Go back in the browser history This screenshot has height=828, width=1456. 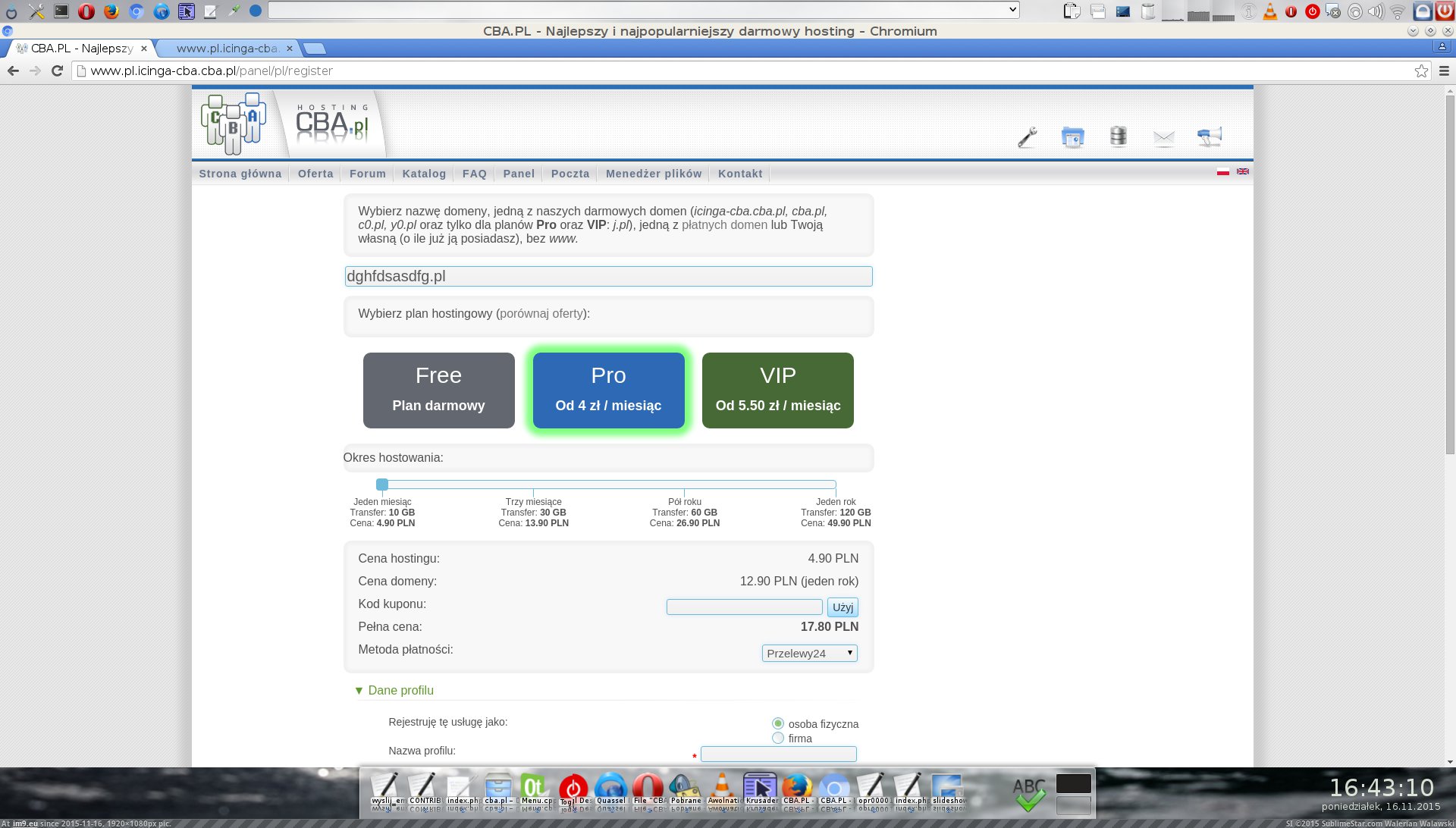point(13,71)
